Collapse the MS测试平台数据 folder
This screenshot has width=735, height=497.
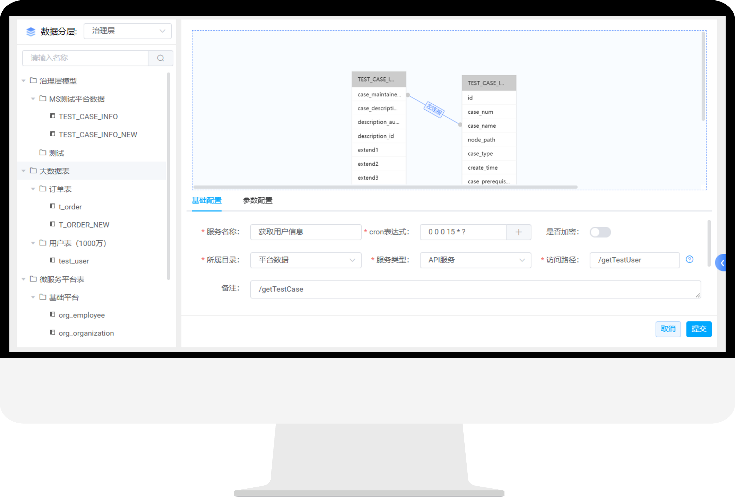(x=32, y=99)
